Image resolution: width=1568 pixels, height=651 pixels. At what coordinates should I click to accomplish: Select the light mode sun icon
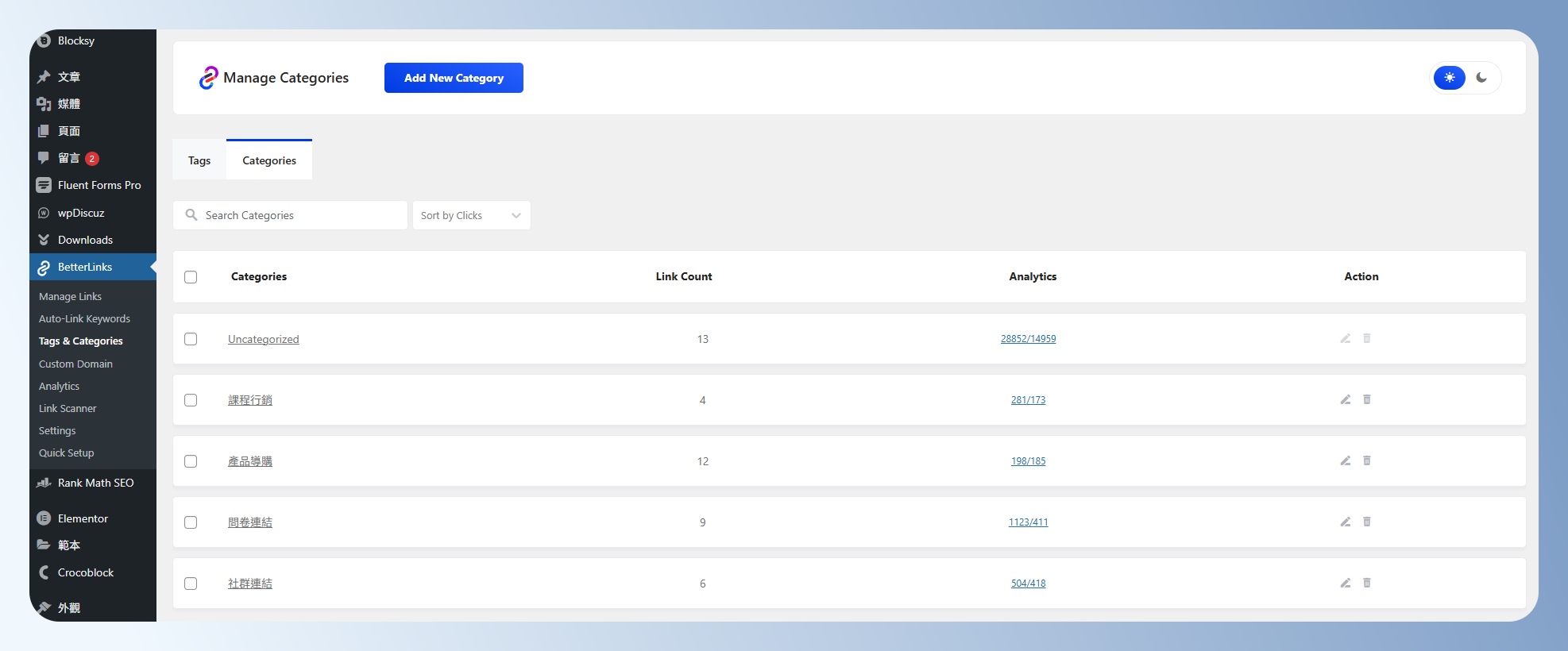click(x=1449, y=78)
